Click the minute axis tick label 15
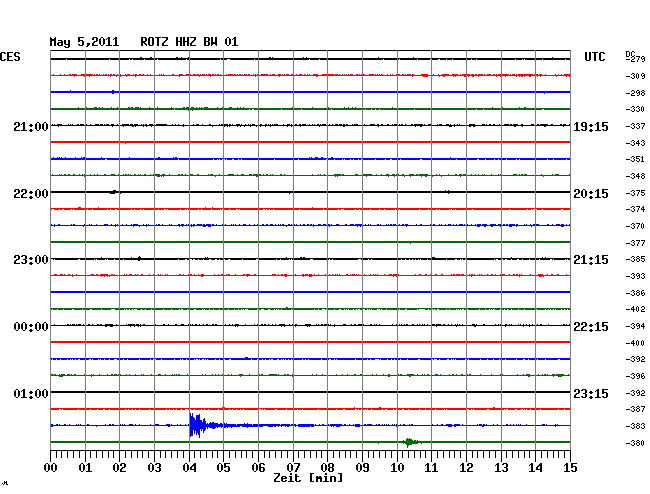Screen dimensions: 650x494 570,468
